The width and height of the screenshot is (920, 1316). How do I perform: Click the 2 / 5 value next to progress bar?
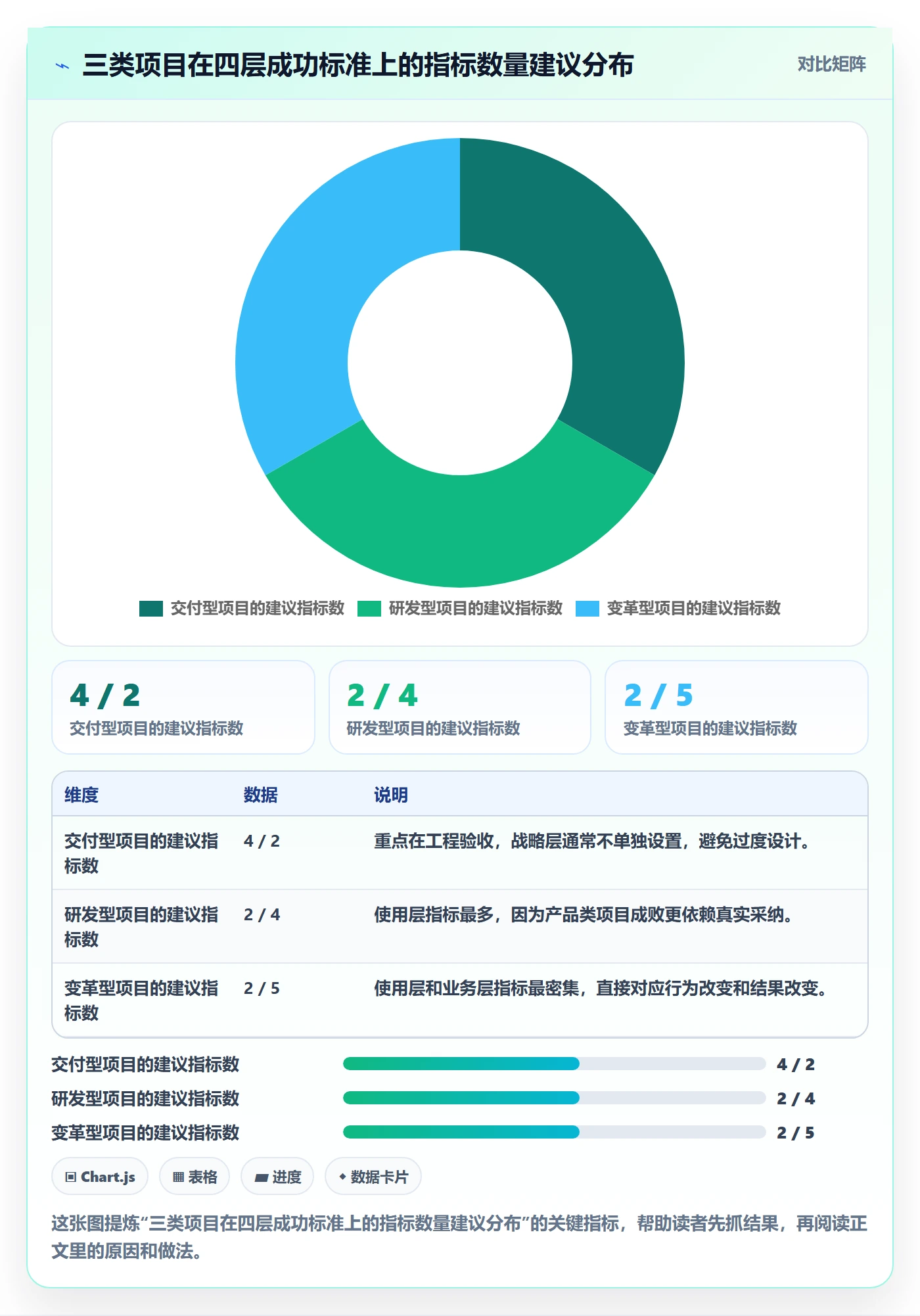[796, 1133]
